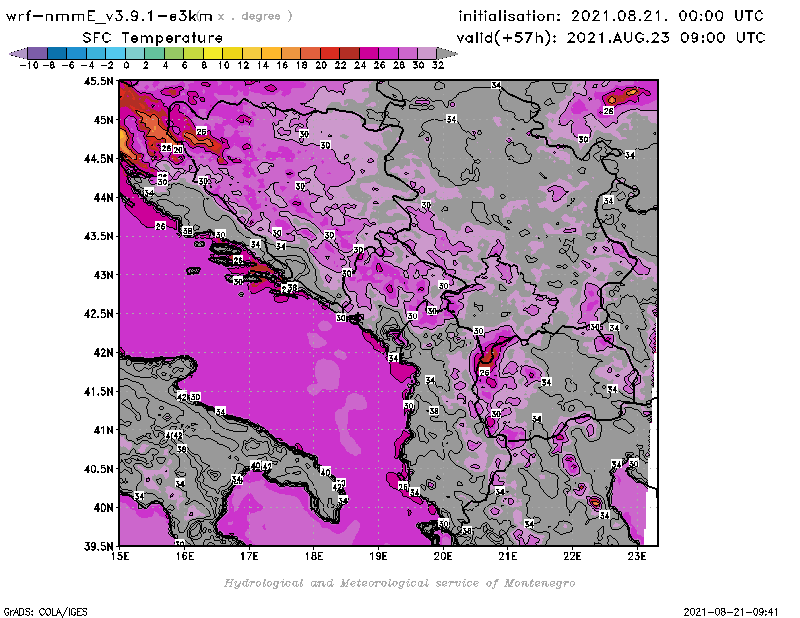The height and width of the screenshot is (618, 800).
Task: Click the 23E longitude axis label
Action: click(636, 555)
